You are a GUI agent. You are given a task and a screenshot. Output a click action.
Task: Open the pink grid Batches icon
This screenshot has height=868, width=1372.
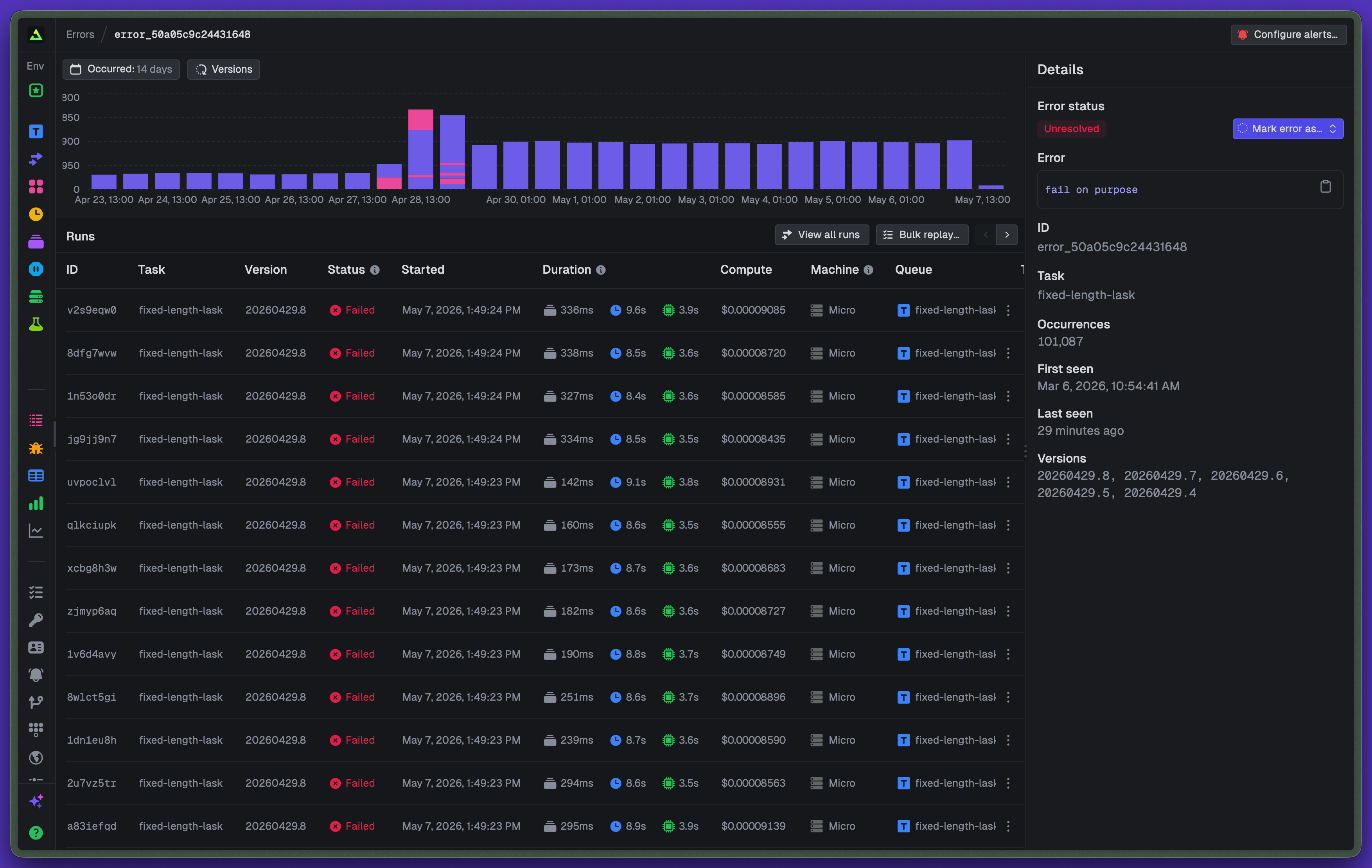[36, 187]
